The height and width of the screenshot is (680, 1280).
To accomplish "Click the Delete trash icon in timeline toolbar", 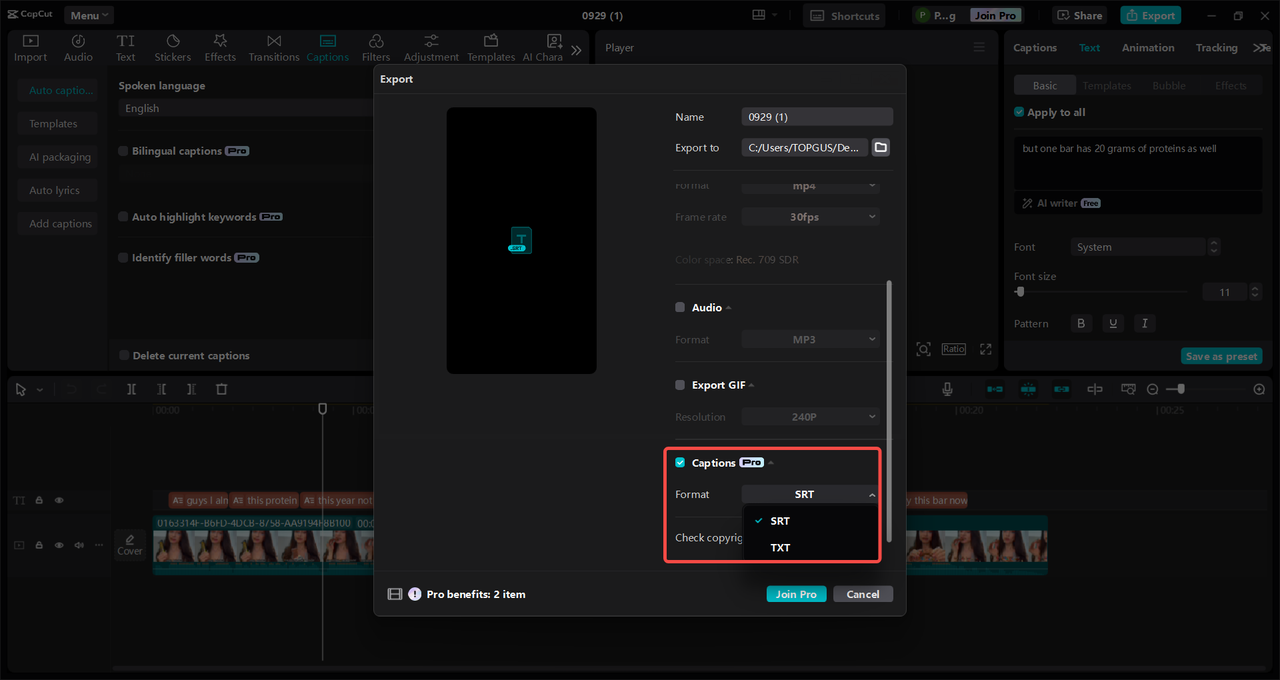I will tap(222, 389).
